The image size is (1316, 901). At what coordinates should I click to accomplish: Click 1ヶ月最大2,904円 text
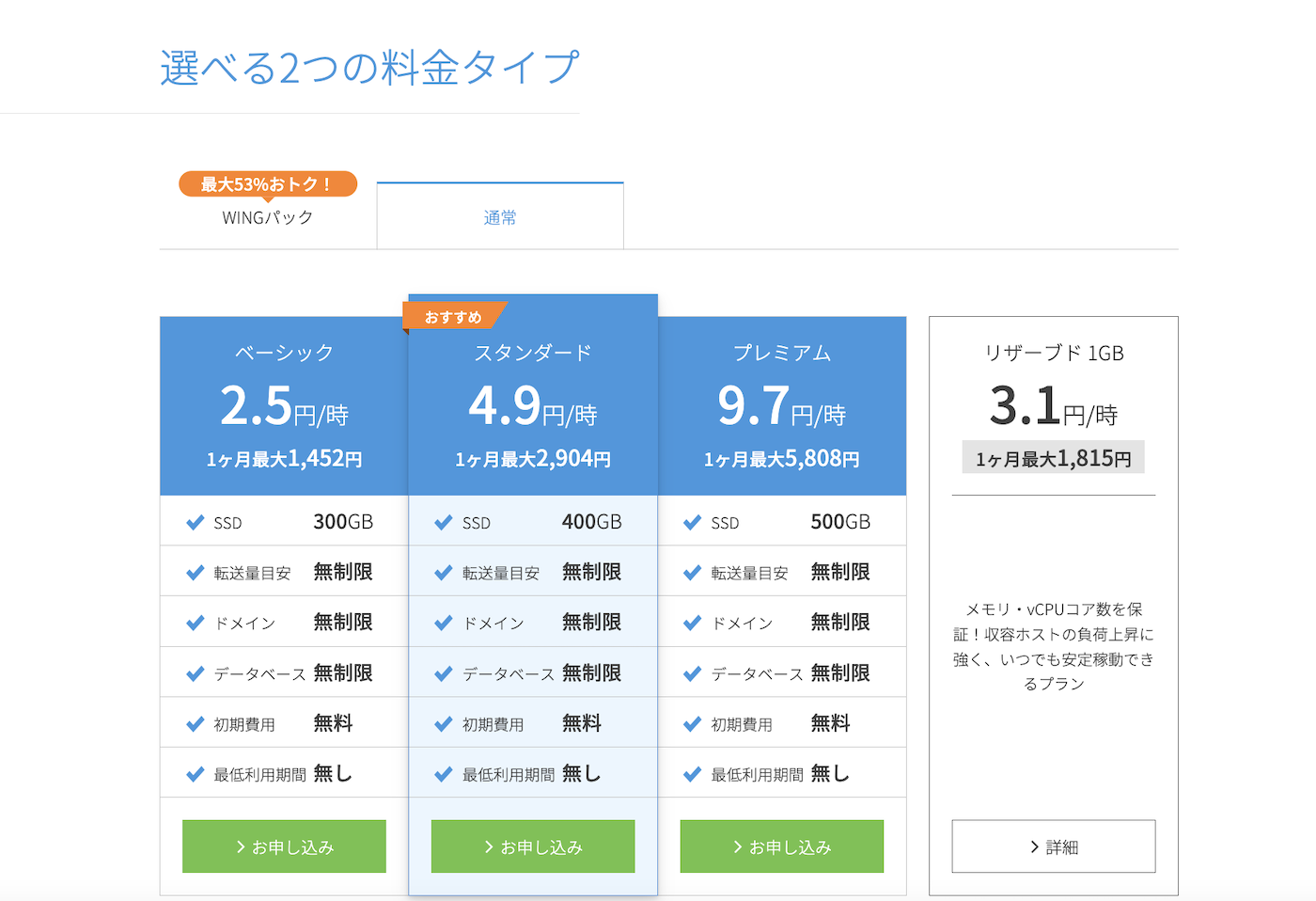(x=533, y=459)
